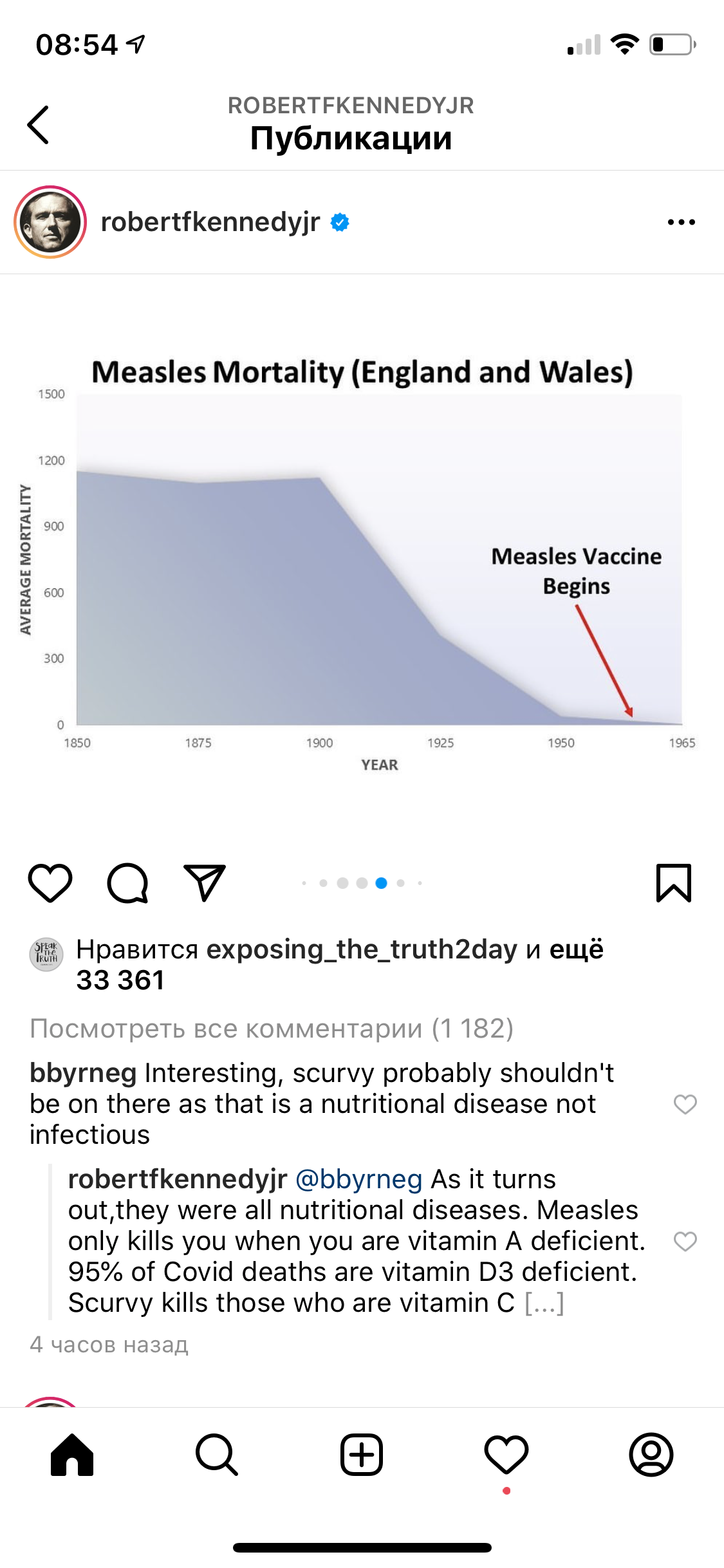
Task: Go to the Home feed tab
Action: 72,1455
